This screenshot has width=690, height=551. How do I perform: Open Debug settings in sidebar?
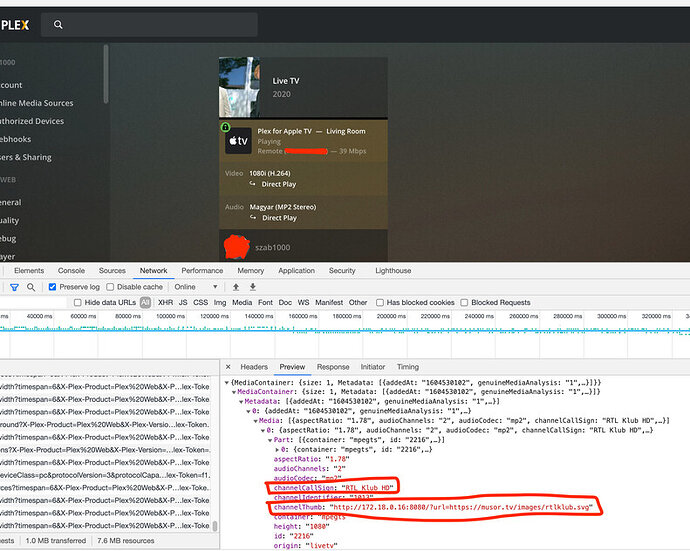(x=8, y=239)
